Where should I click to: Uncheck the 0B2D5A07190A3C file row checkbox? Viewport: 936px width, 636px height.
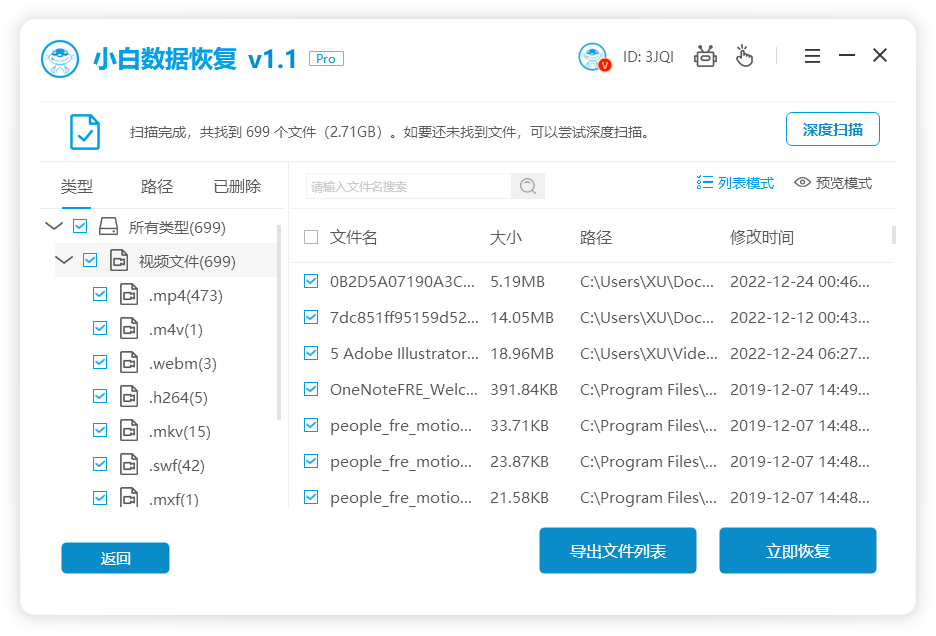311,281
